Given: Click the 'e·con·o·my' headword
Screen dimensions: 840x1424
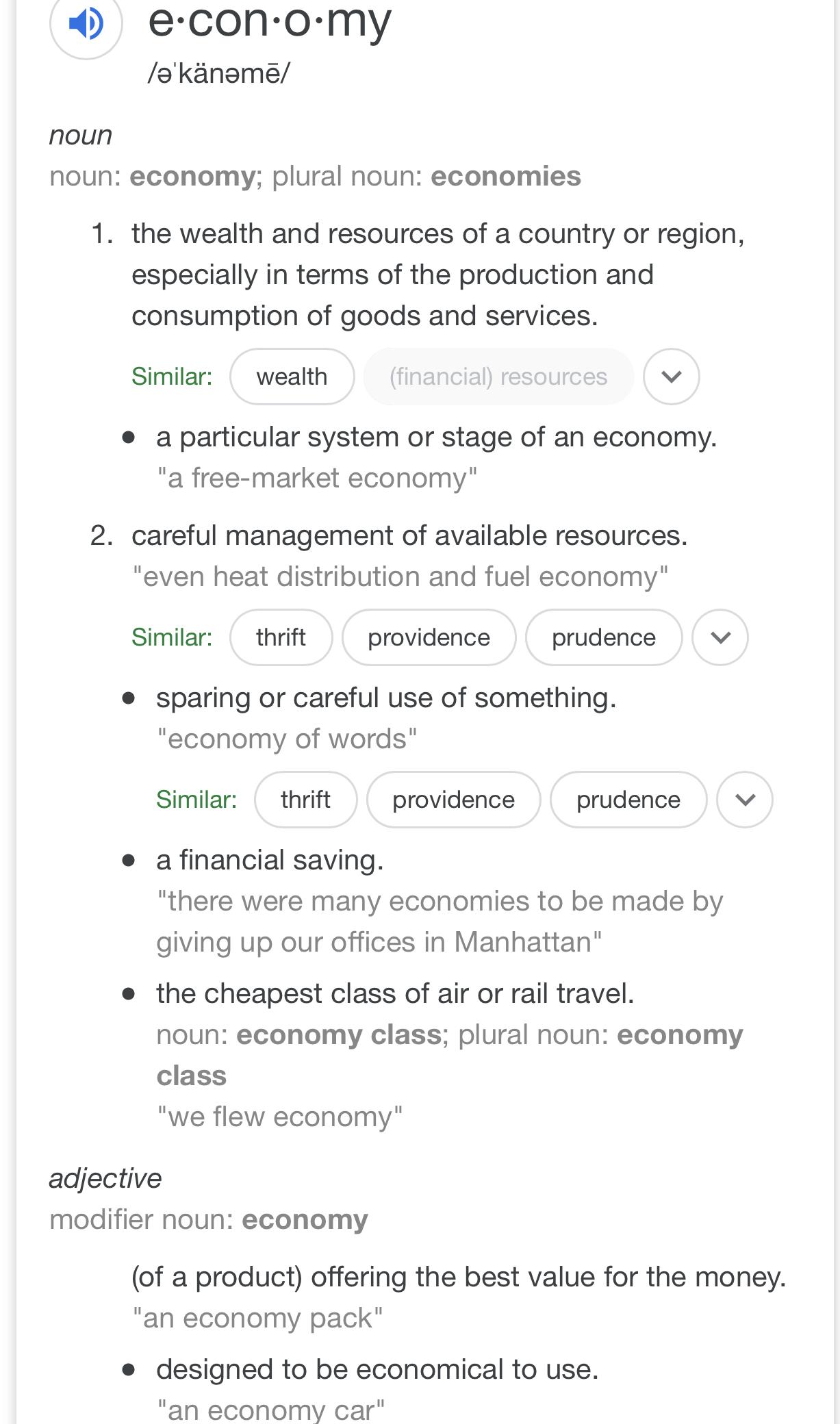Looking at the screenshot, I should 270,21.
